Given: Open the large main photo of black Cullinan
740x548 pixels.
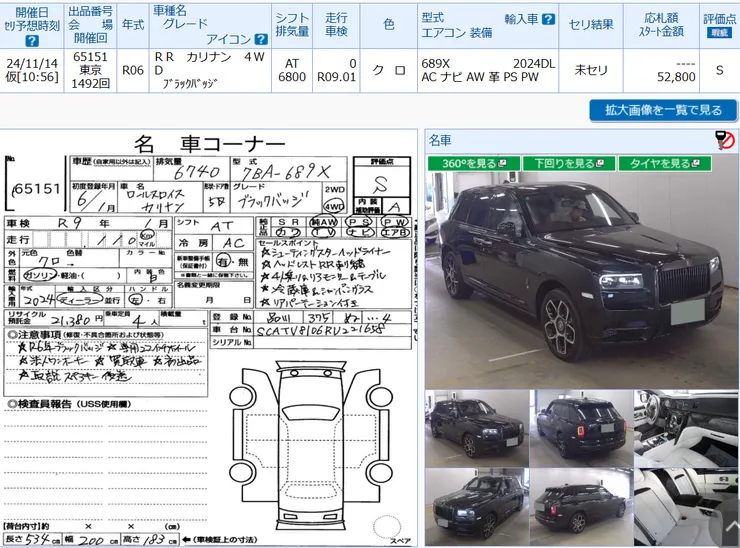Looking at the screenshot, I should pyautogui.click(x=581, y=280).
